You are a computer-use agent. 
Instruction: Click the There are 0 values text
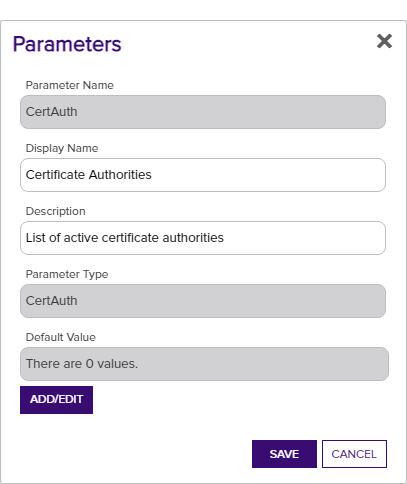click(82, 364)
